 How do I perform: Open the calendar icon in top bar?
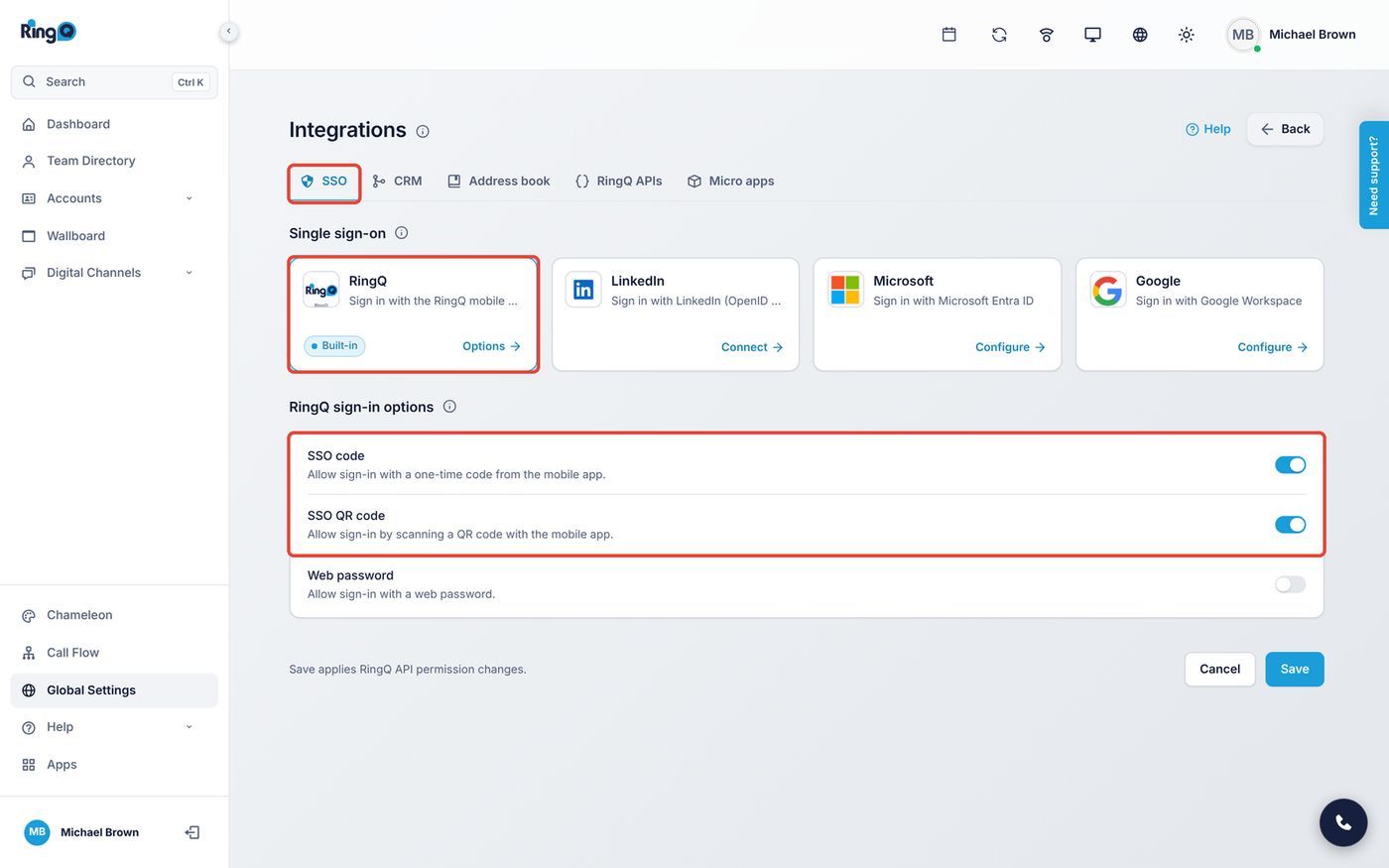[949, 35]
